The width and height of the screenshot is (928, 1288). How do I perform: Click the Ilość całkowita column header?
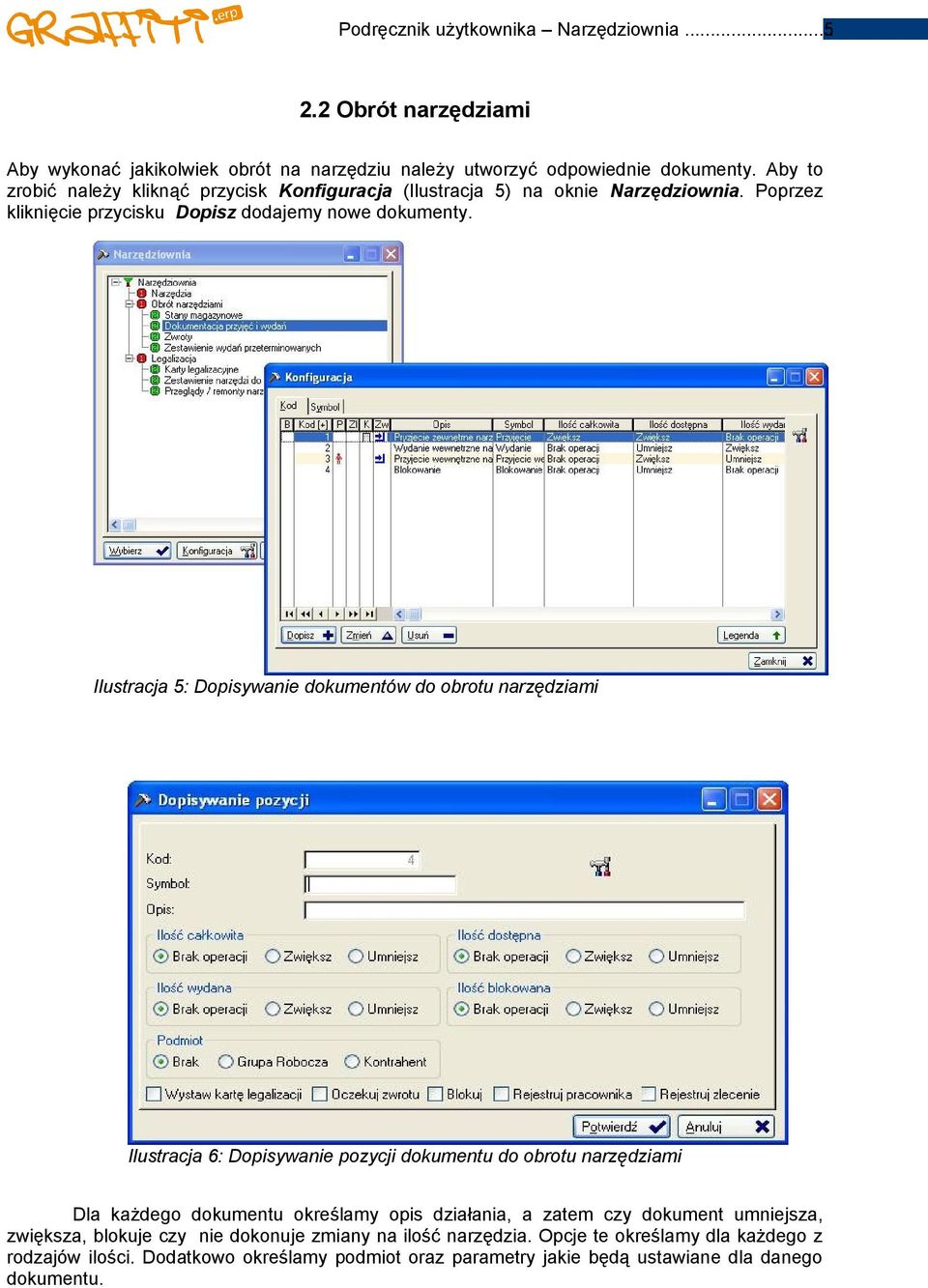tap(589, 424)
